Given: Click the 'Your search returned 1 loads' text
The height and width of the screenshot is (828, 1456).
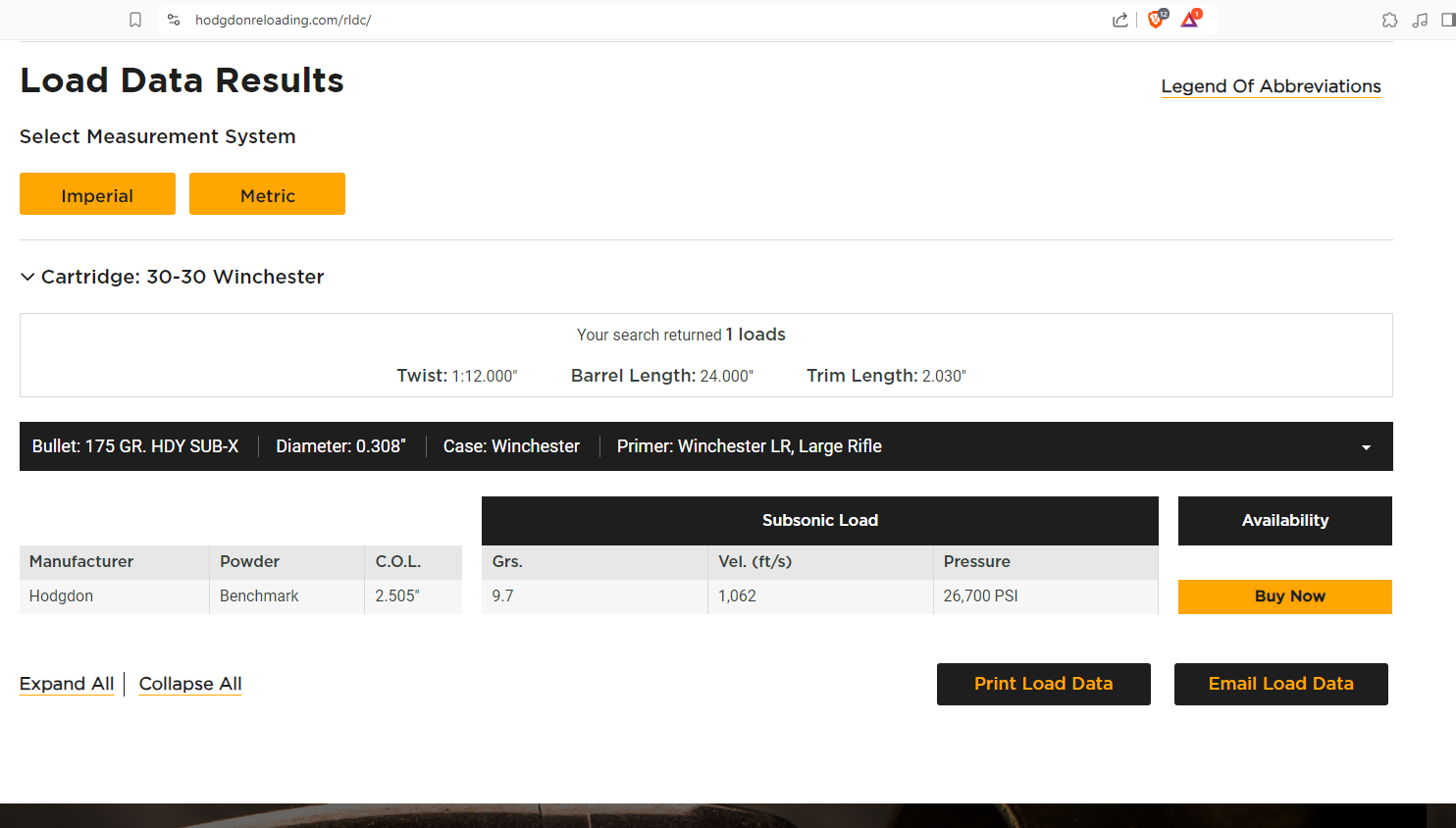Looking at the screenshot, I should pyautogui.click(x=681, y=335).
